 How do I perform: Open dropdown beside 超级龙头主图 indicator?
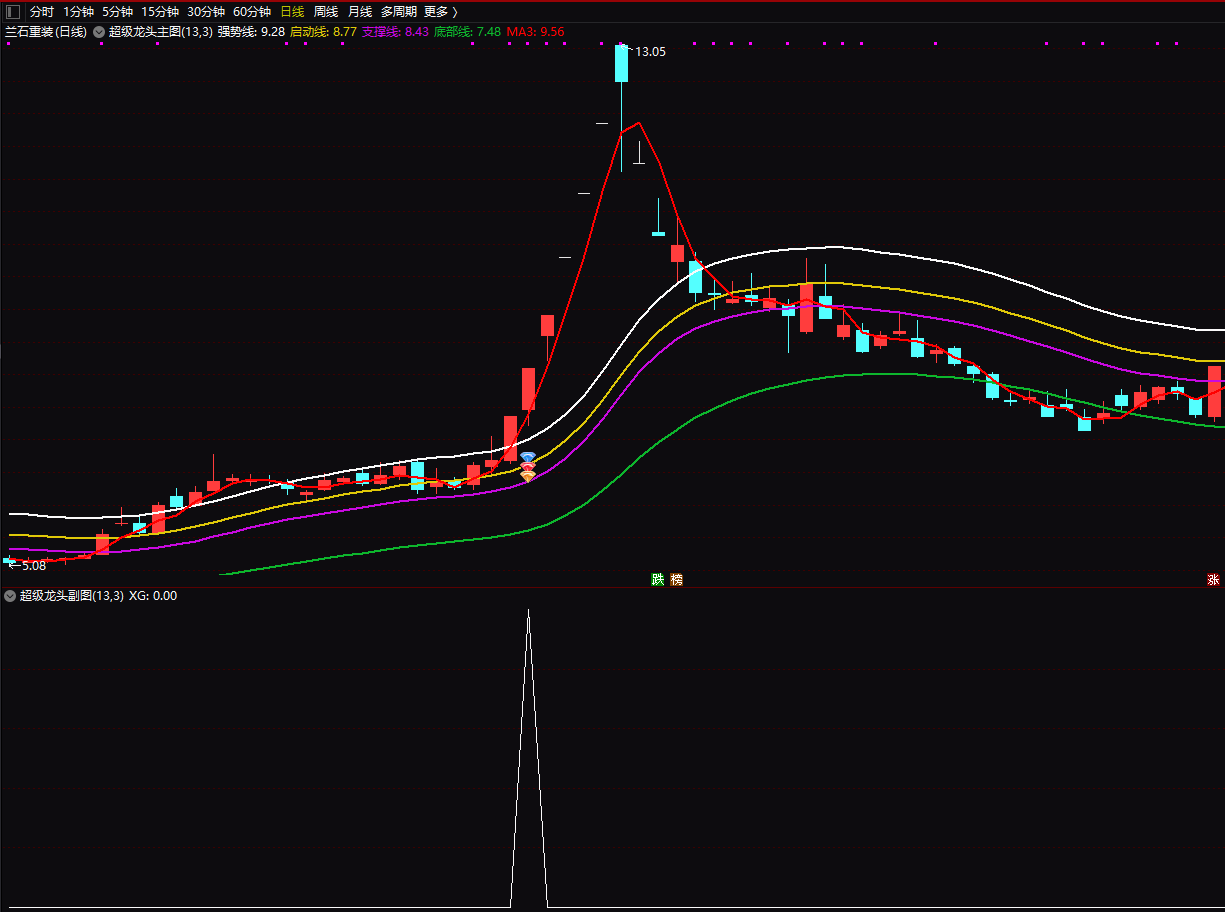(99, 32)
